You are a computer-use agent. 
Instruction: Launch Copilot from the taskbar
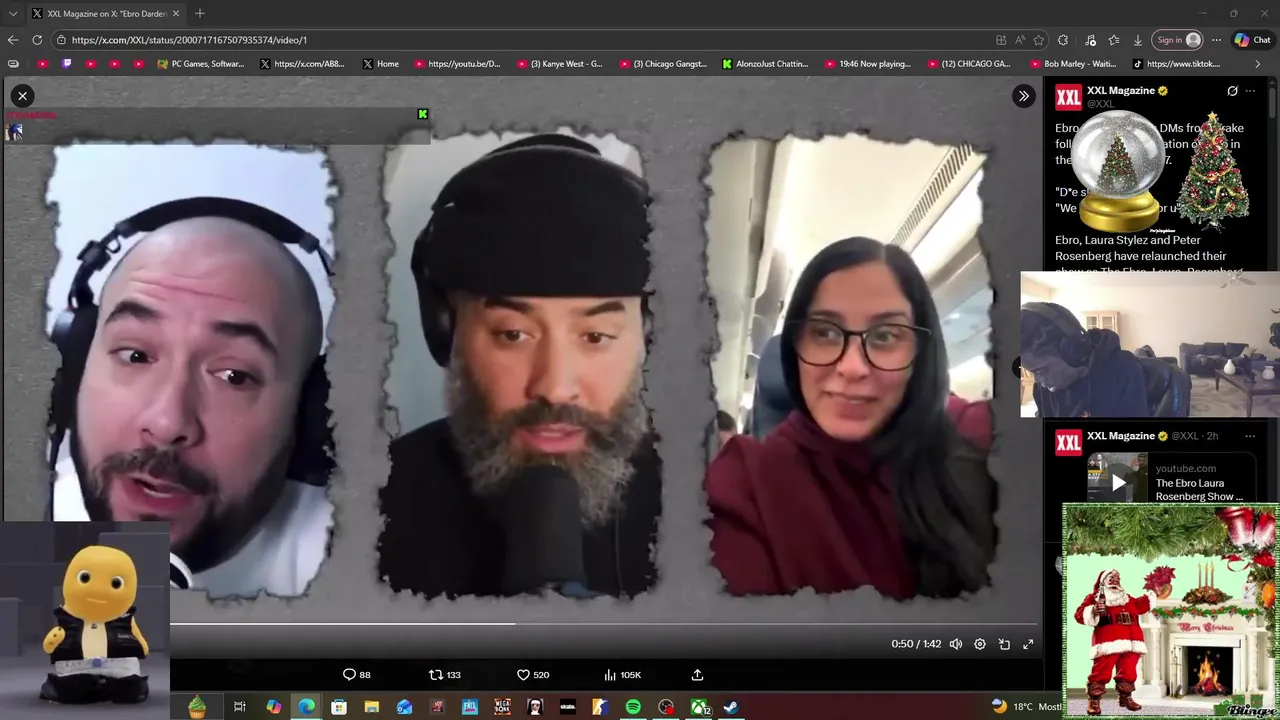tap(273, 707)
